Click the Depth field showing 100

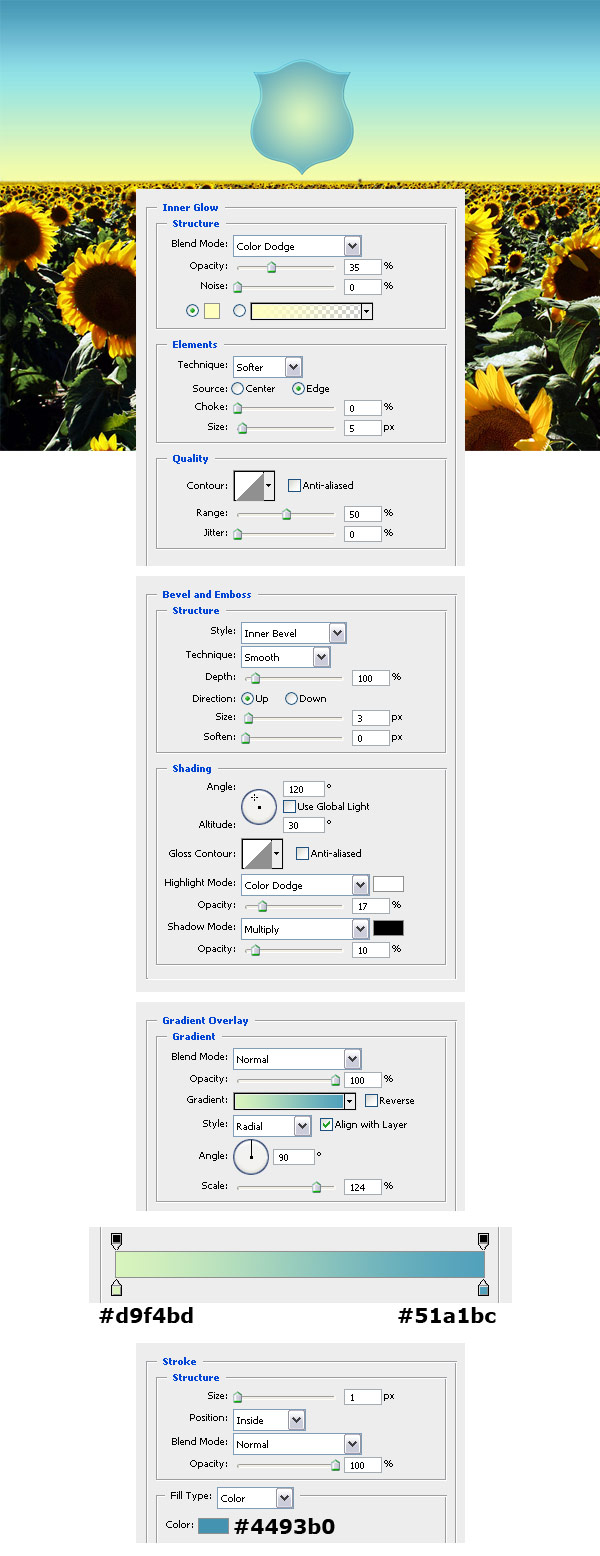[371, 678]
